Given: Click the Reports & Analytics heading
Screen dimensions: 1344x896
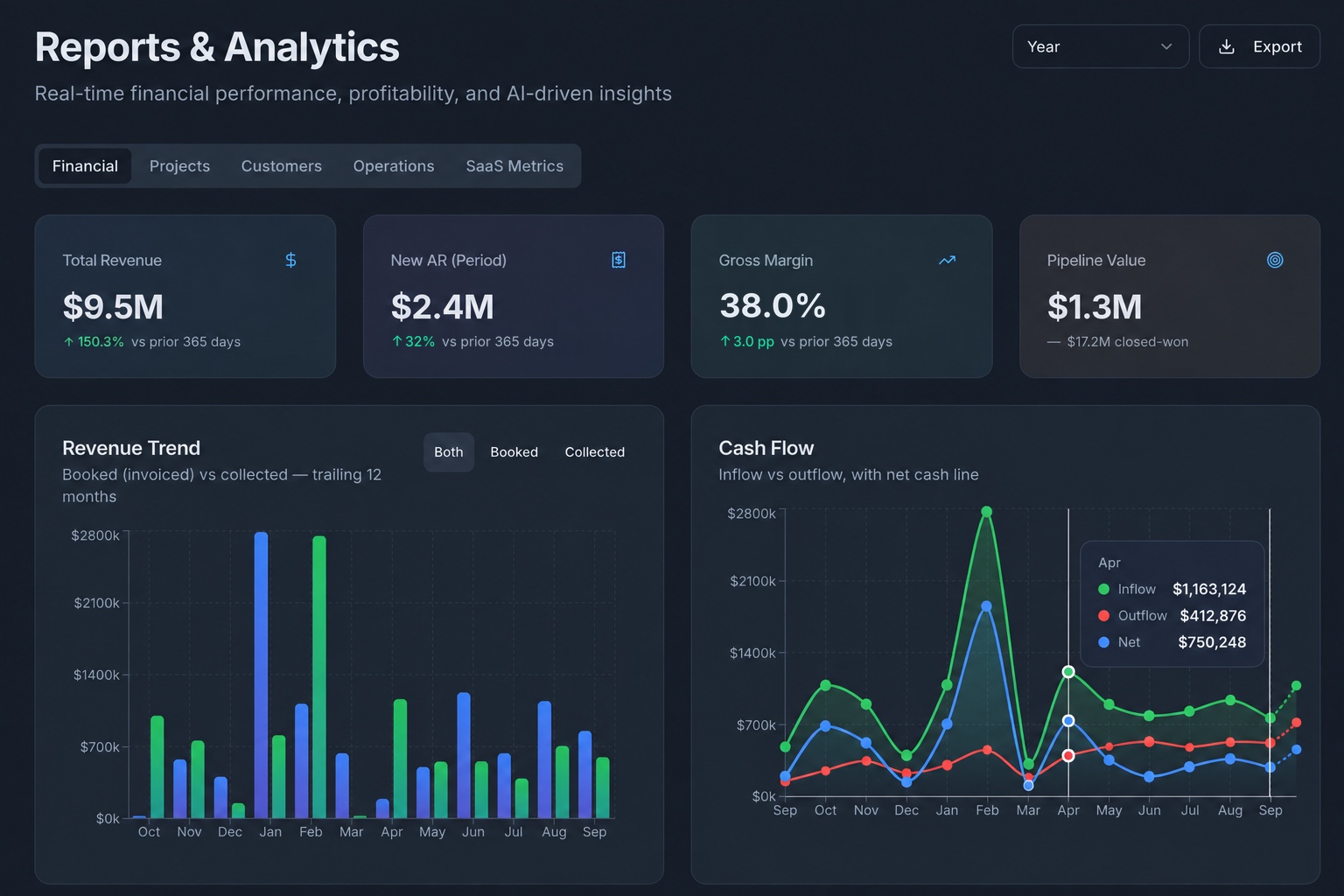Looking at the screenshot, I should [x=217, y=47].
